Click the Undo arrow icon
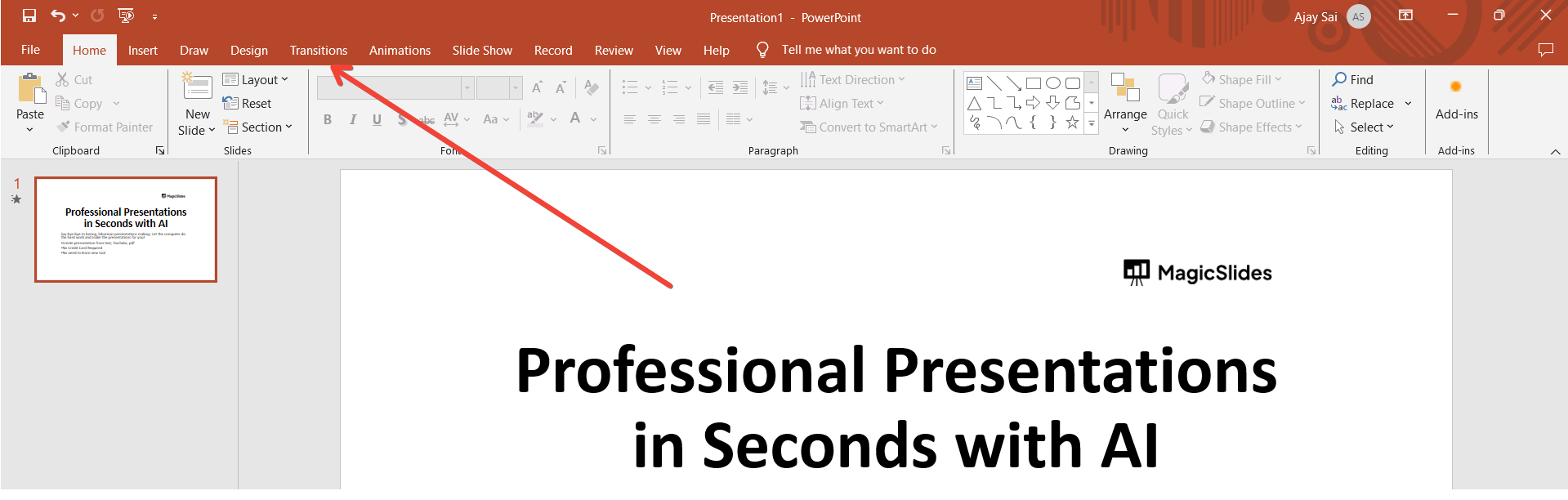Viewport: 1568px width, 500px height. 57,16
